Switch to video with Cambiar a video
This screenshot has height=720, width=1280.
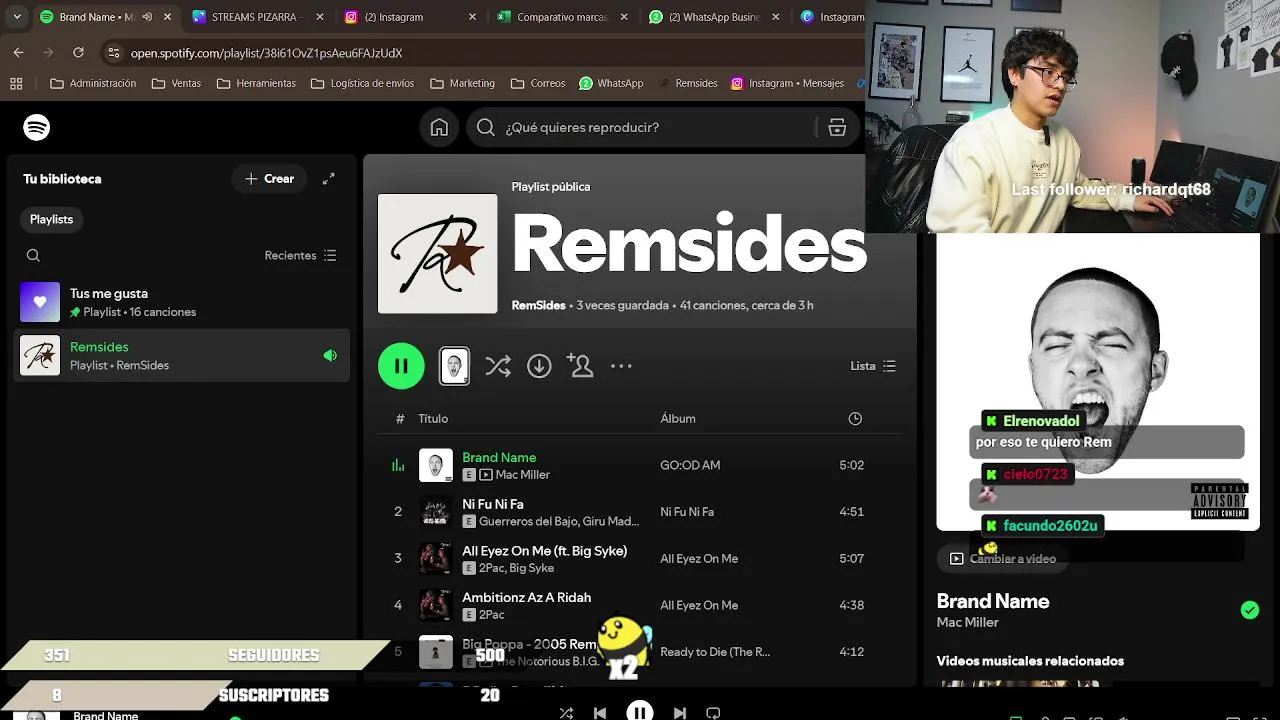tap(1003, 559)
